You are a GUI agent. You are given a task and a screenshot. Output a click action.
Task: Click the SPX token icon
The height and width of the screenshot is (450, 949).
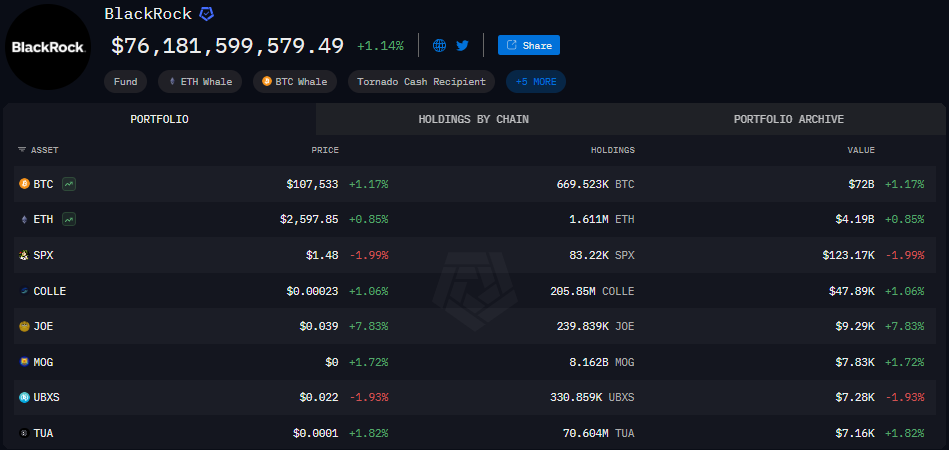(24, 255)
